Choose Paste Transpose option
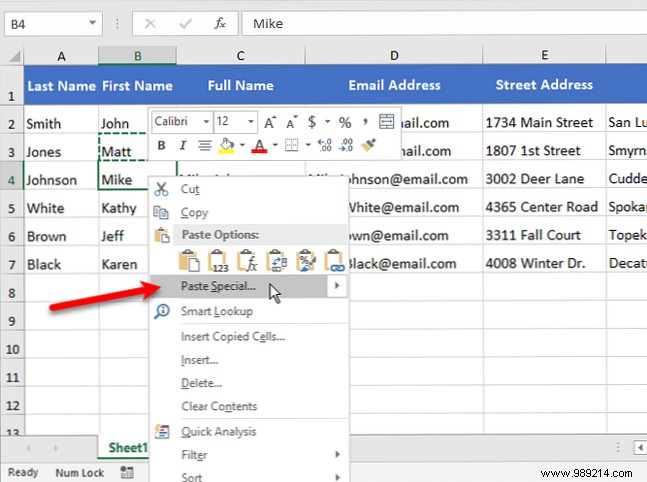 [x=277, y=261]
